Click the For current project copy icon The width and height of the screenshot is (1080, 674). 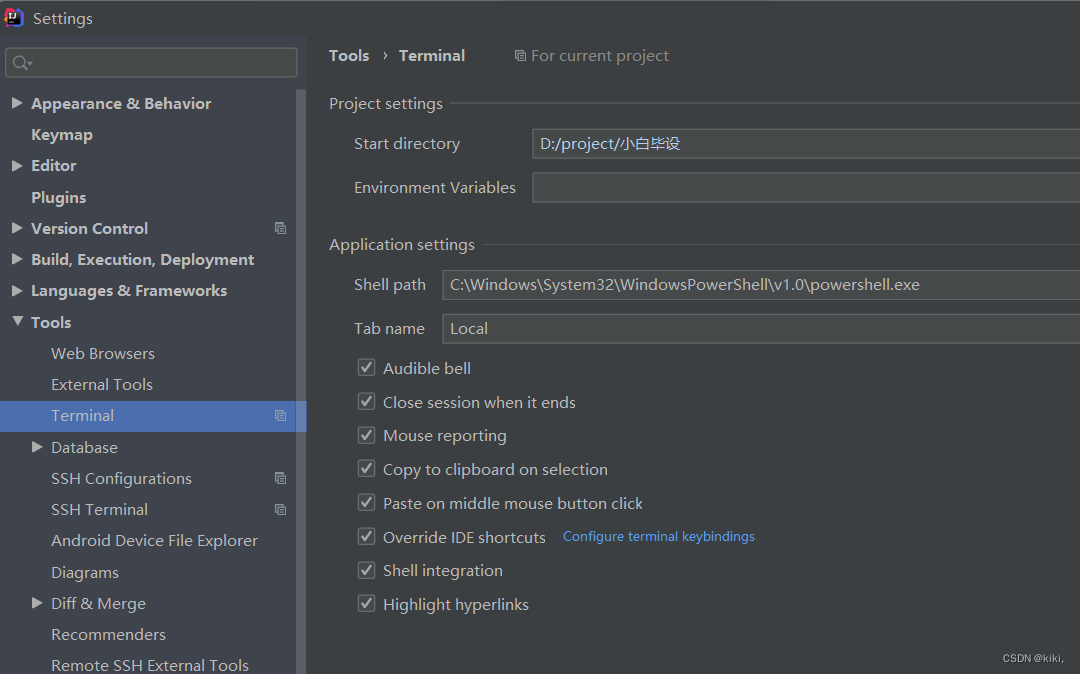520,56
